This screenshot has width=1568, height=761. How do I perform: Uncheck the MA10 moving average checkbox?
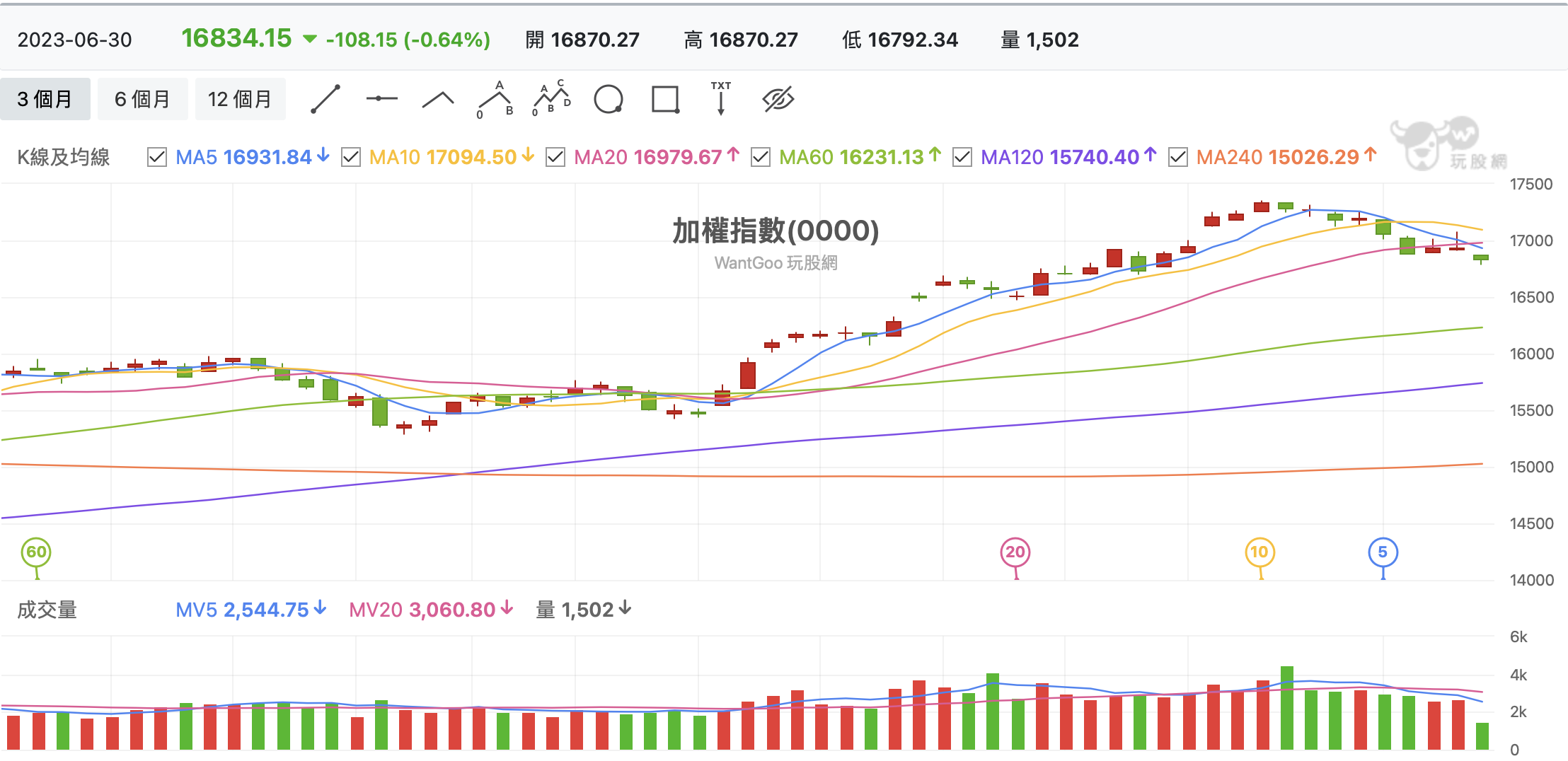[x=350, y=157]
